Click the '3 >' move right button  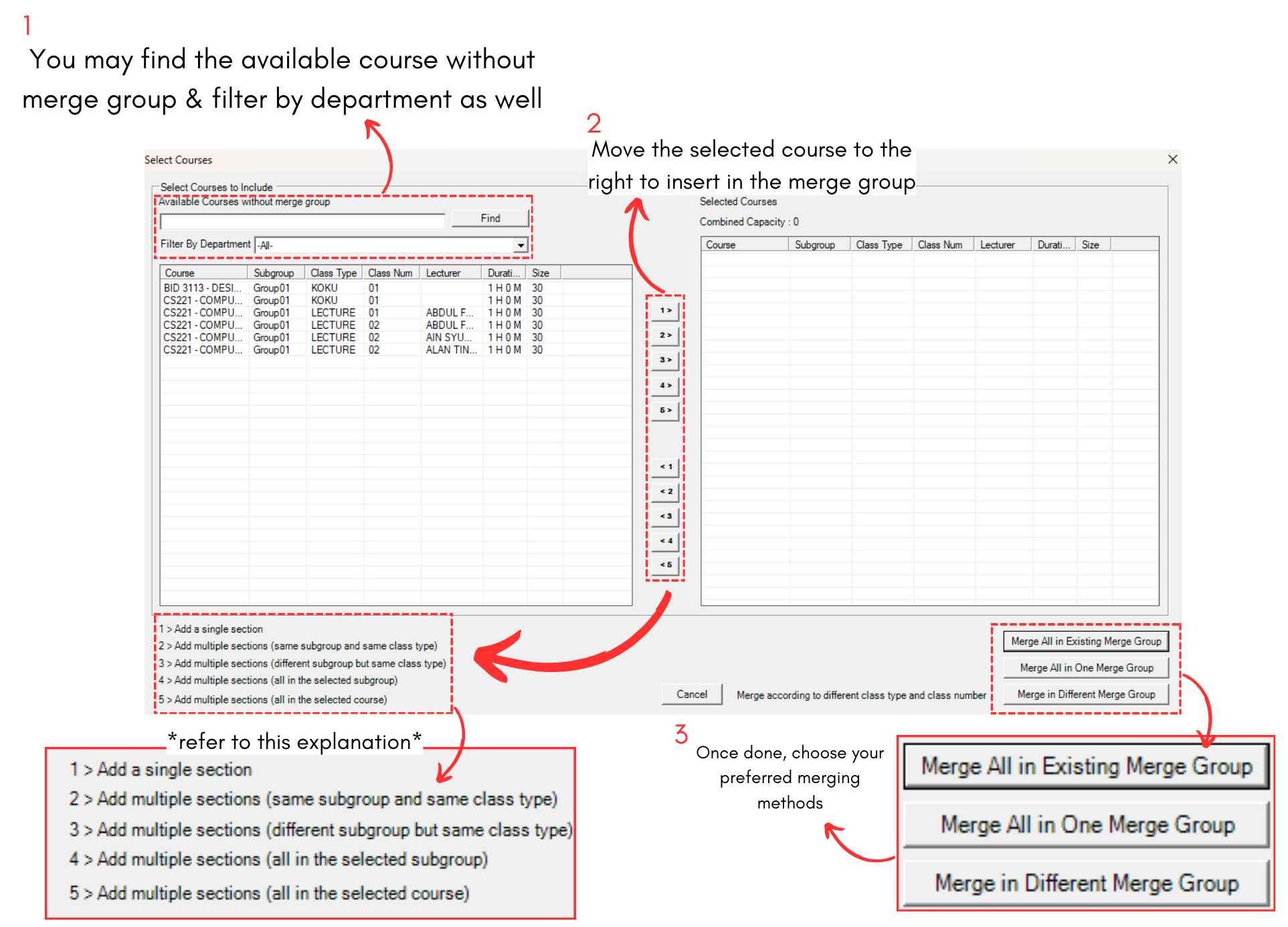click(x=665, y=360)
